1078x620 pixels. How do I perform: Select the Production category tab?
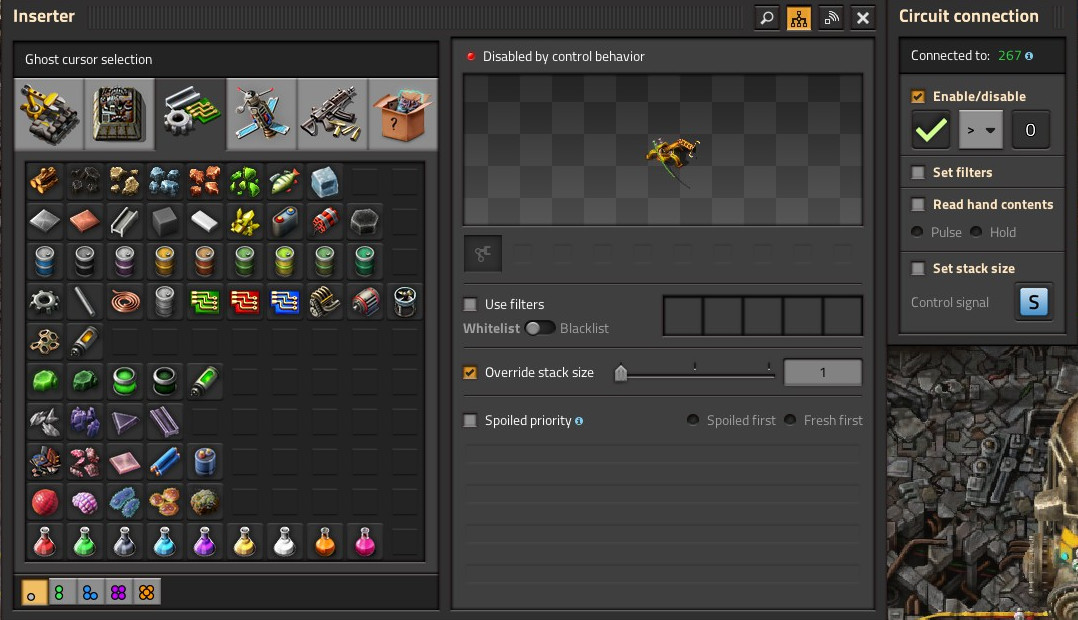(x=120, y=114)
